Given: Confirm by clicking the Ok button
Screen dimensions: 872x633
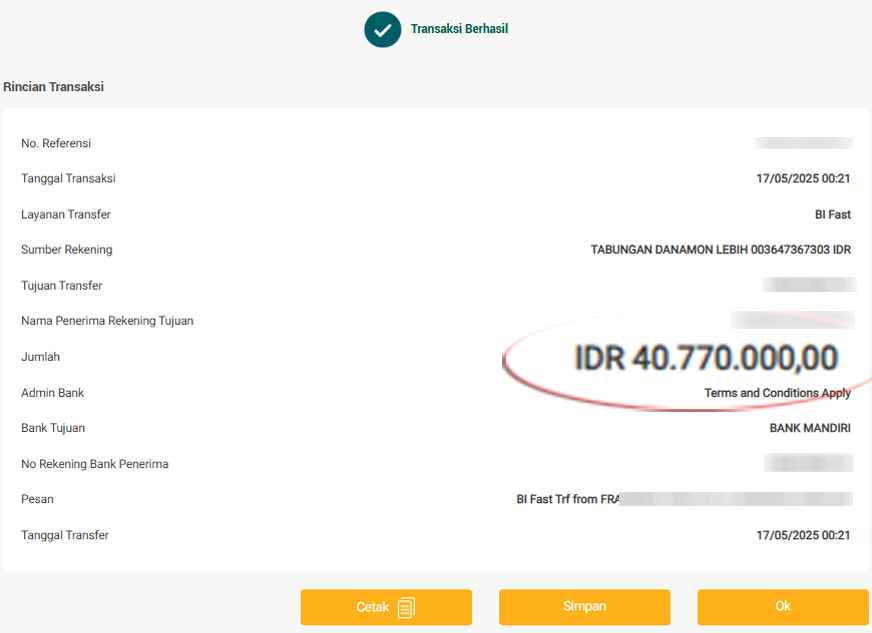Looking at the screenshot, I should 782,607.
